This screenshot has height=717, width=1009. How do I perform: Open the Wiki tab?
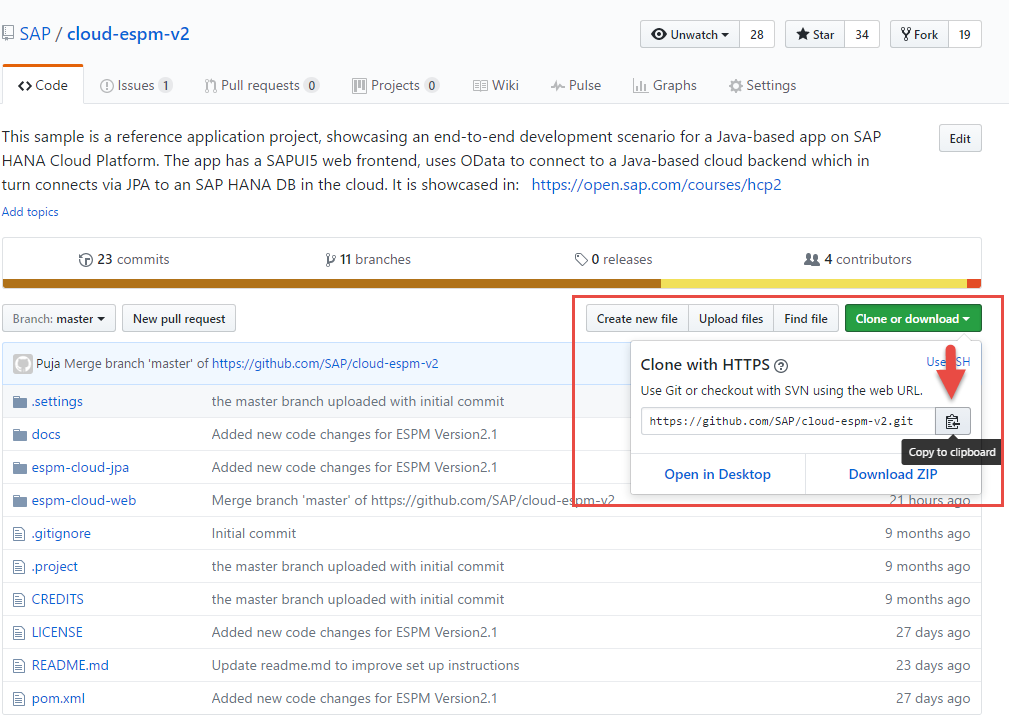pos(495,86)
